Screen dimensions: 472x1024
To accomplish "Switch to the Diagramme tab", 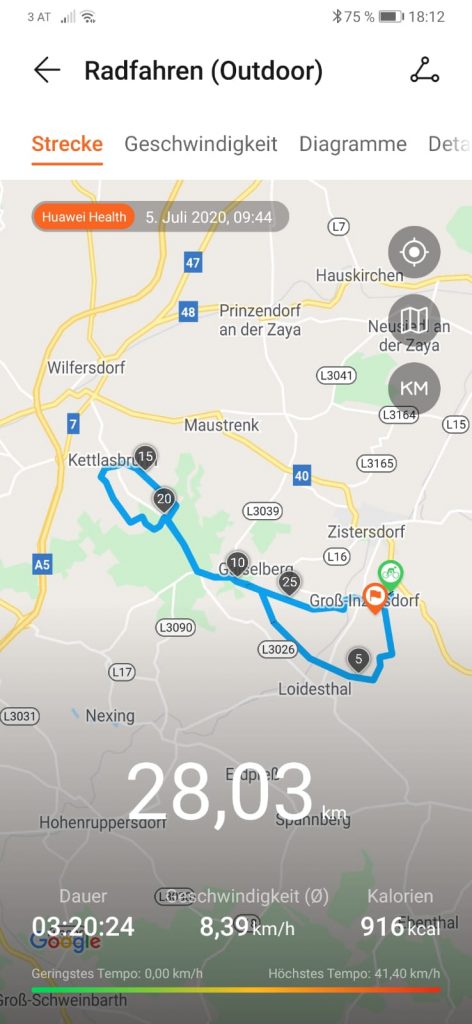I will tap(353, 144).
